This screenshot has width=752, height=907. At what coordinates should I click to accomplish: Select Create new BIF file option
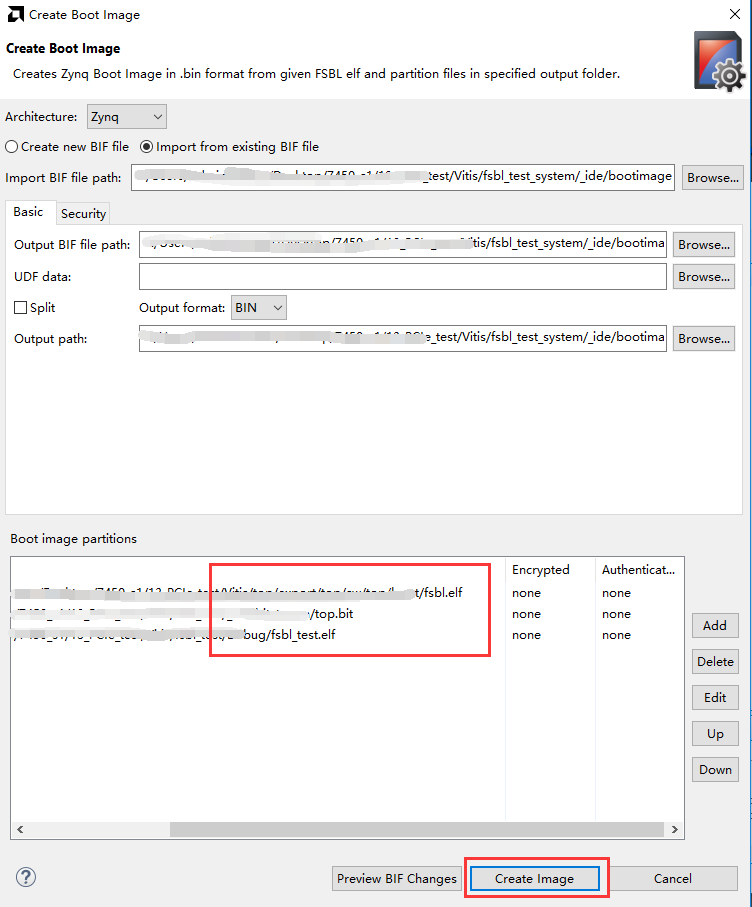[x=67, y=147]
